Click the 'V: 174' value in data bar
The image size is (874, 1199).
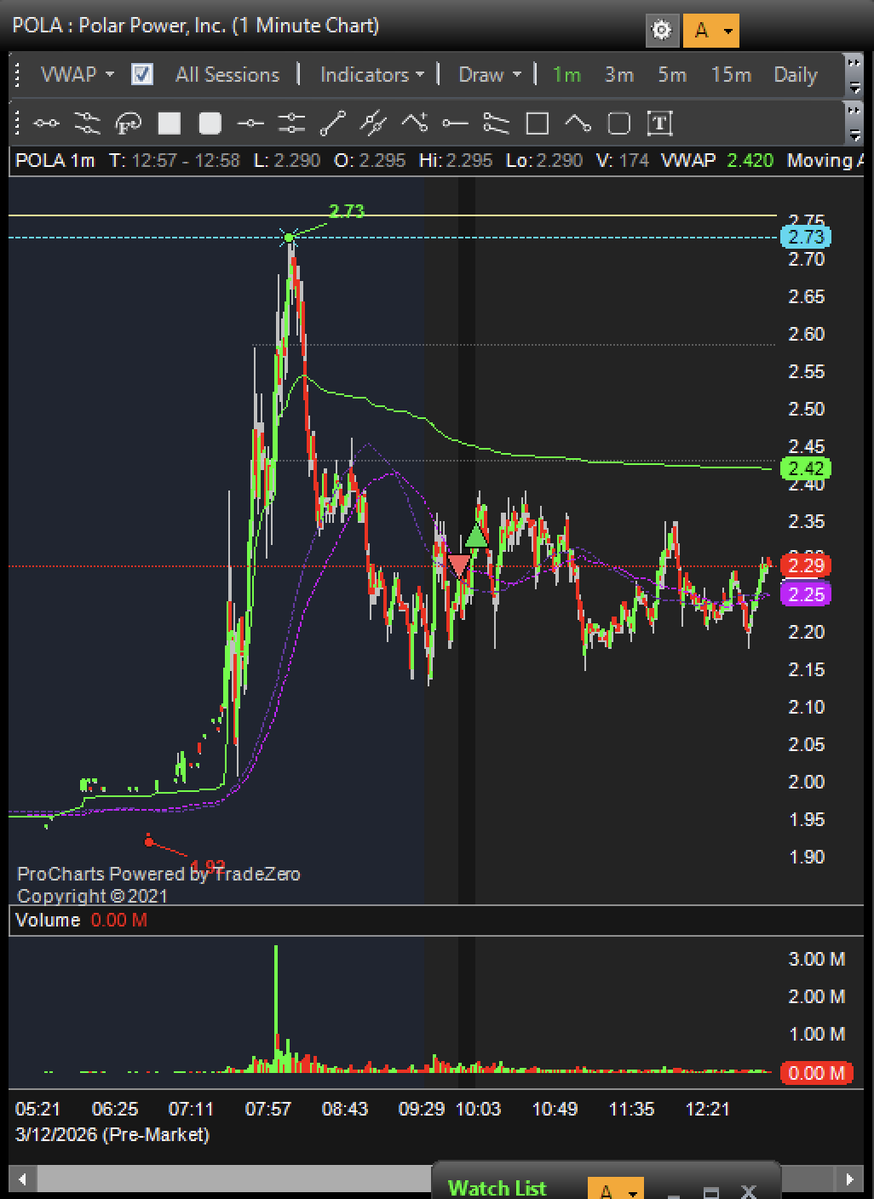click(x=622, y=161)
